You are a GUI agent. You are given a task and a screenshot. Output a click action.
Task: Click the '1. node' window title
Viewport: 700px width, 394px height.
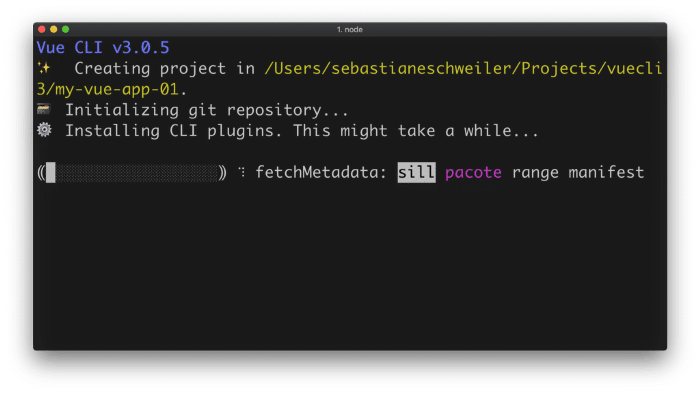pyautogui.click(x=350, y=29)
